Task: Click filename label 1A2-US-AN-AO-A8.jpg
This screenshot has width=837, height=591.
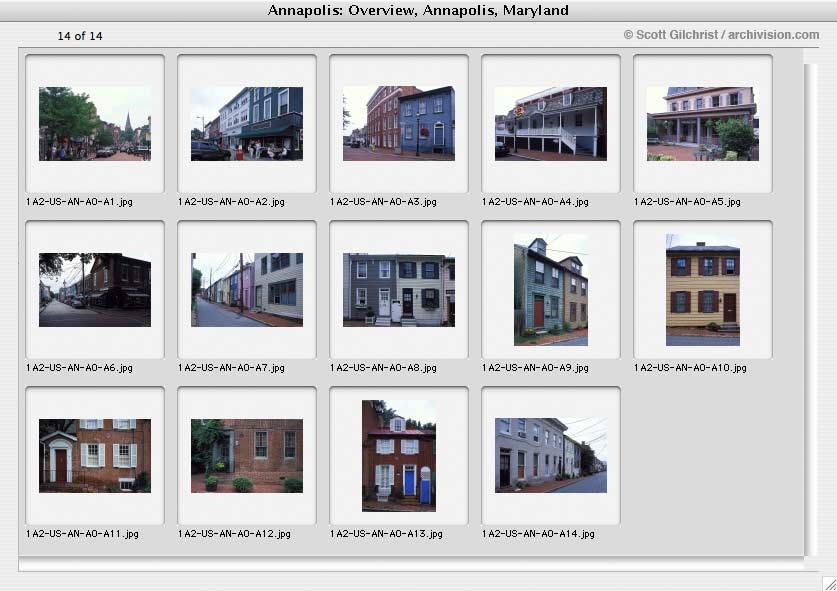Action: (x=383, y=368)
